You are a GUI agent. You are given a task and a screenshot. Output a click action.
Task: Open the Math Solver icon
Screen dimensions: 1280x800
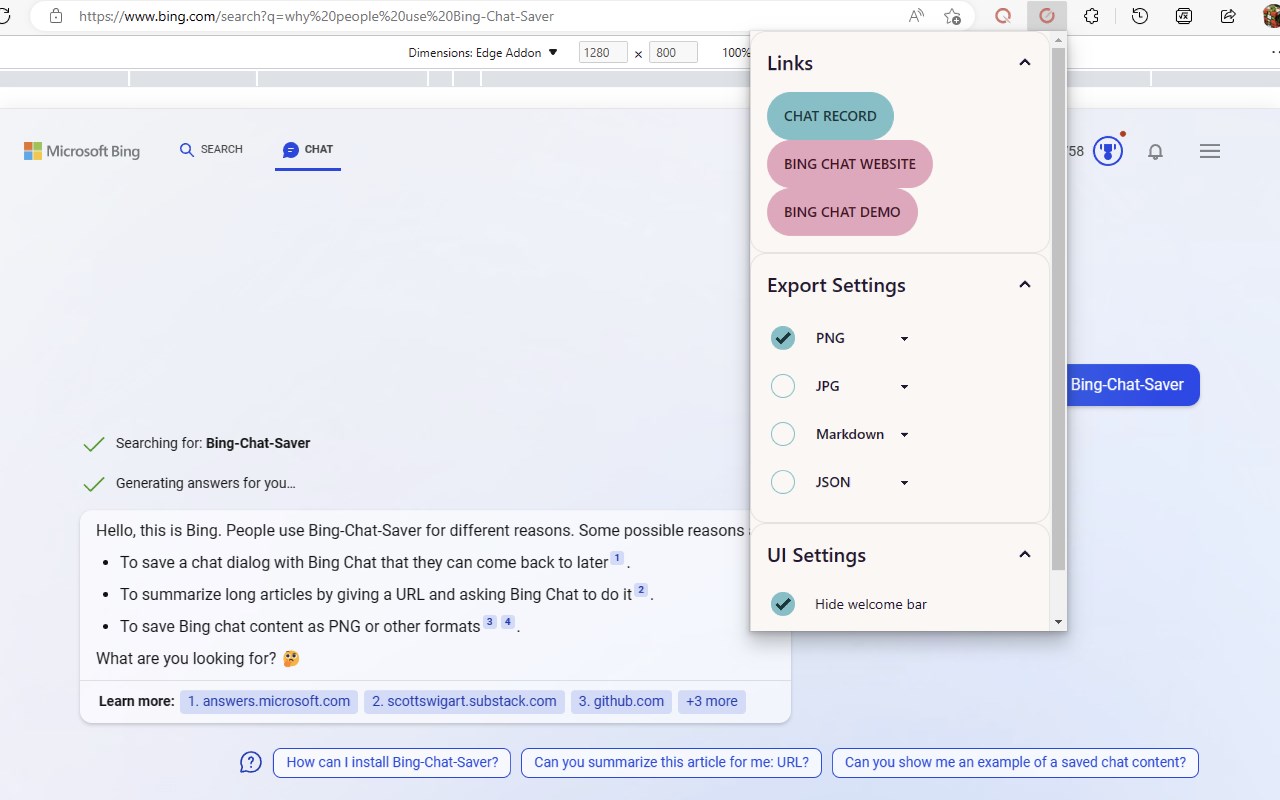click(x=1184, y=16)
